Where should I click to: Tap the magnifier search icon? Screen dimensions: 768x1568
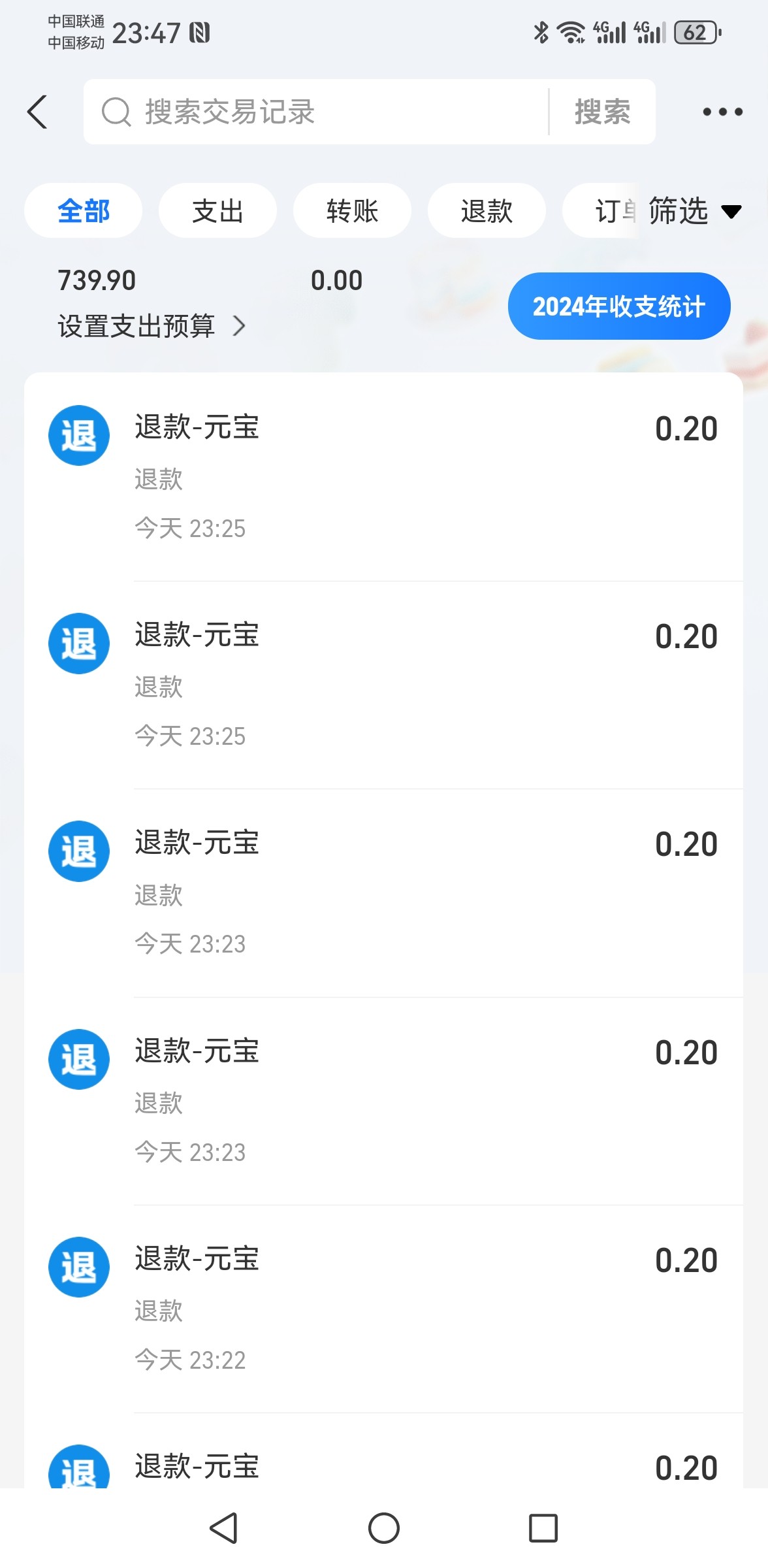tap(116, 112)
